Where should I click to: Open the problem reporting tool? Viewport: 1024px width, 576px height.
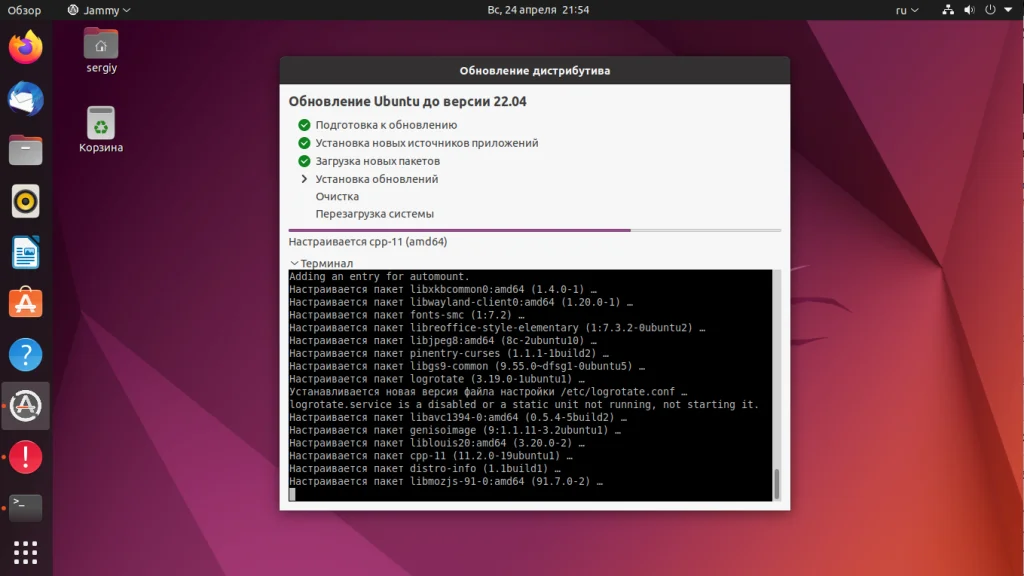25,458
